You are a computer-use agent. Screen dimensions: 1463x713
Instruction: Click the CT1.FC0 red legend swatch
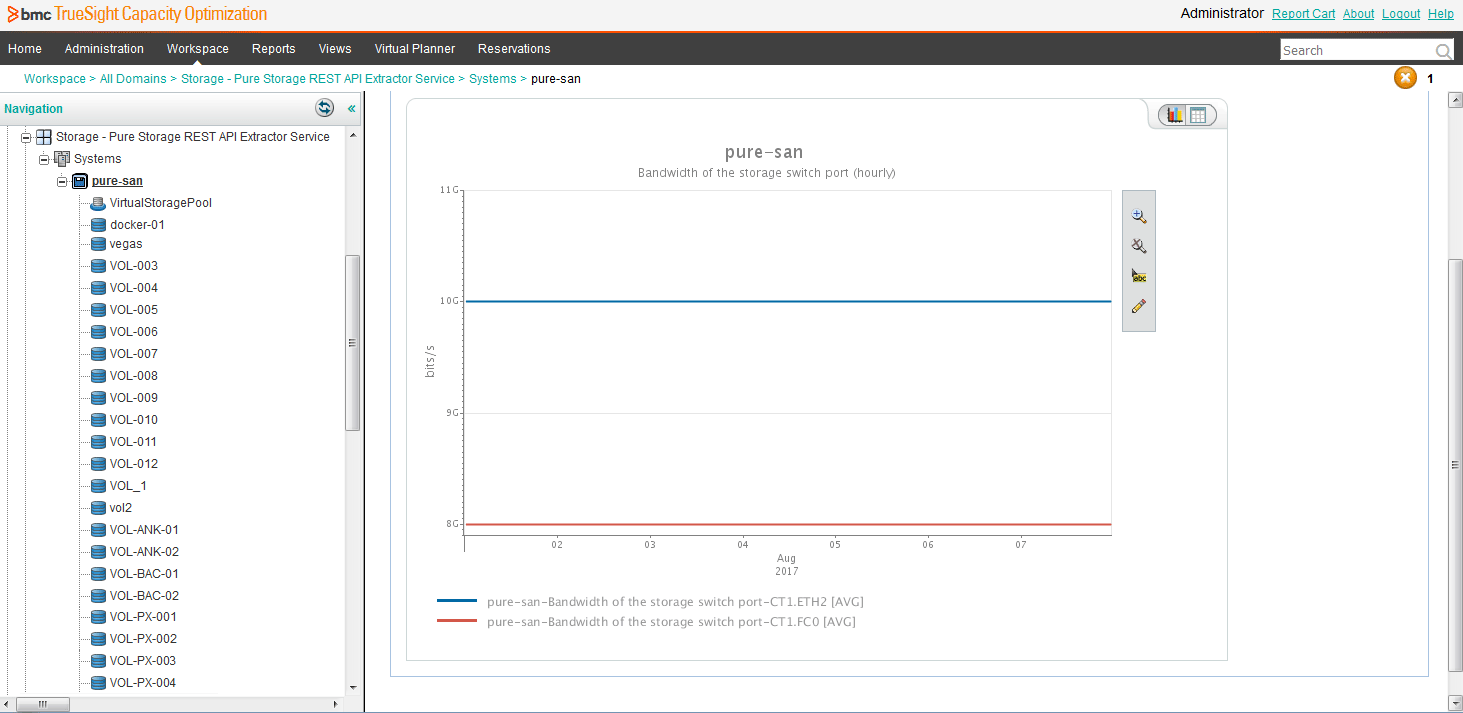[x=457, y=622]
